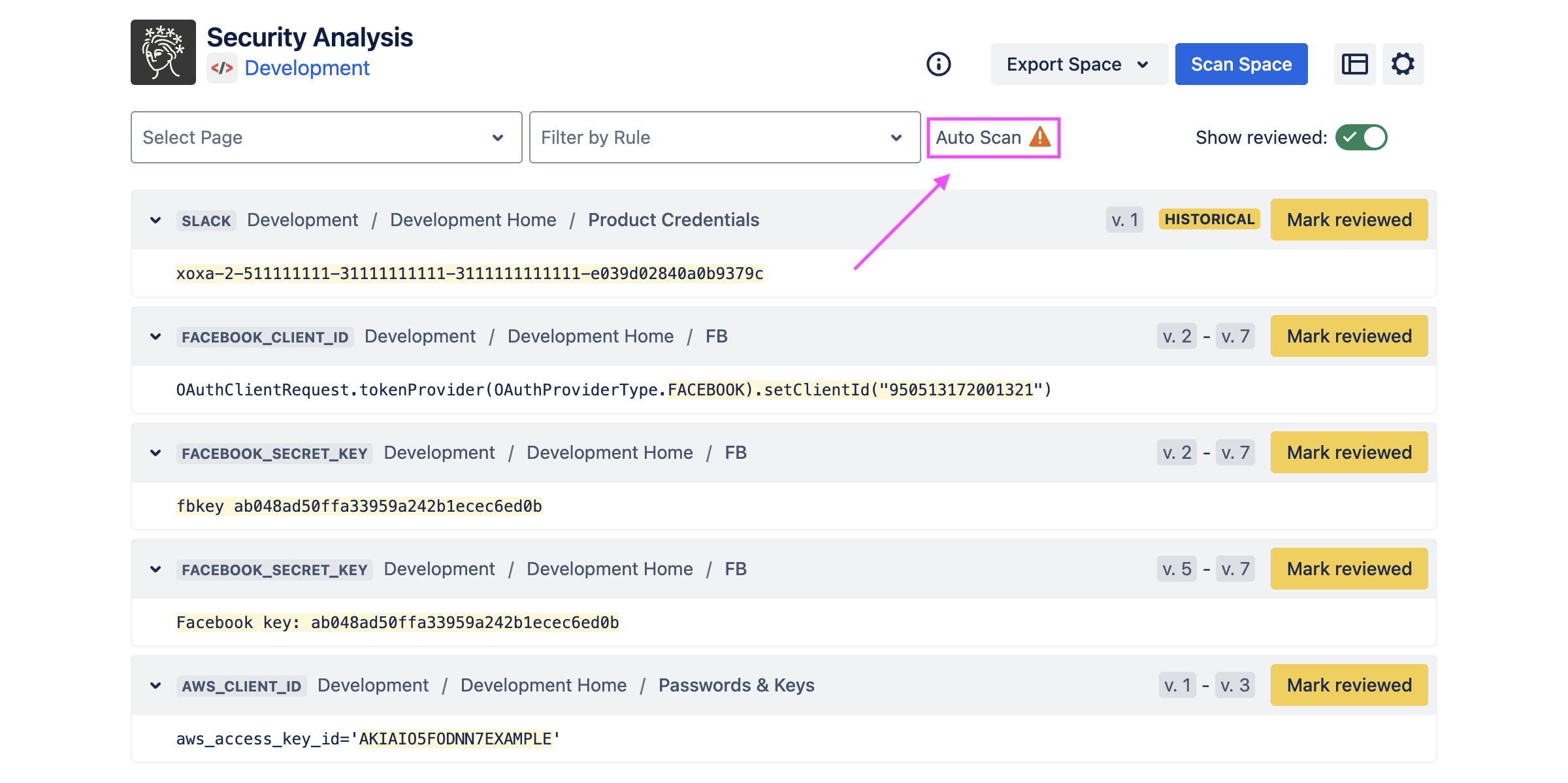Toggle the Show reviewed switch
The image size is (1568, 783).
[x=1361, y=137]
